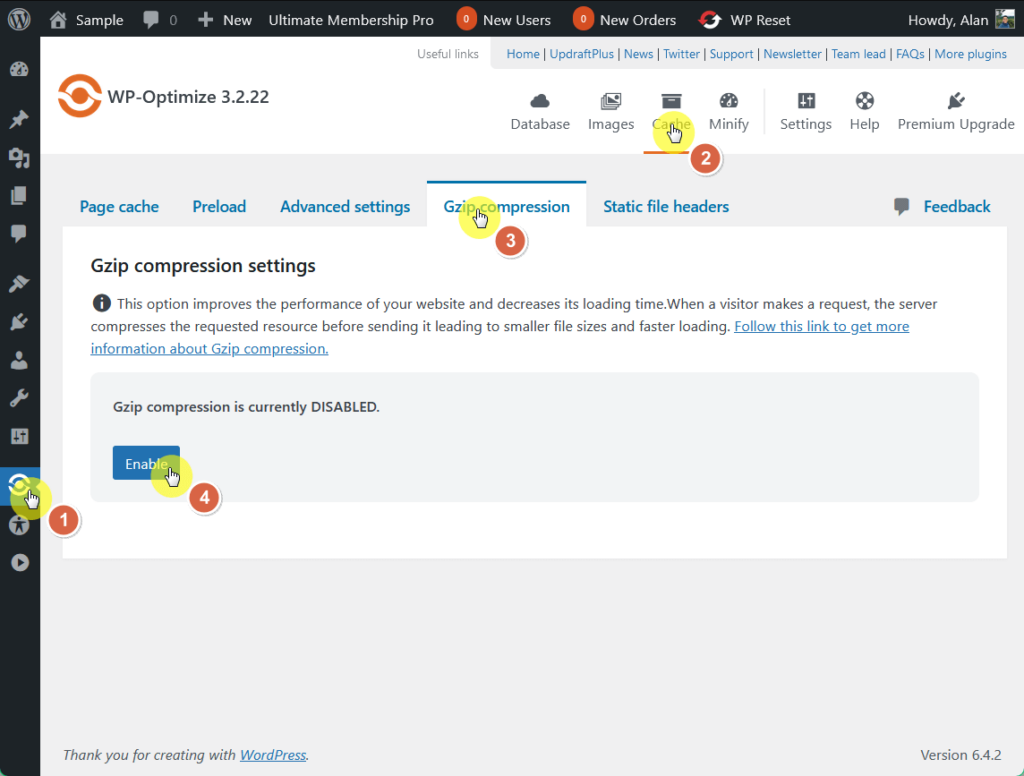This screenshot has width=1024, height=776.
Task: Click the info icon beside description
Action: [x=101, y=303]
